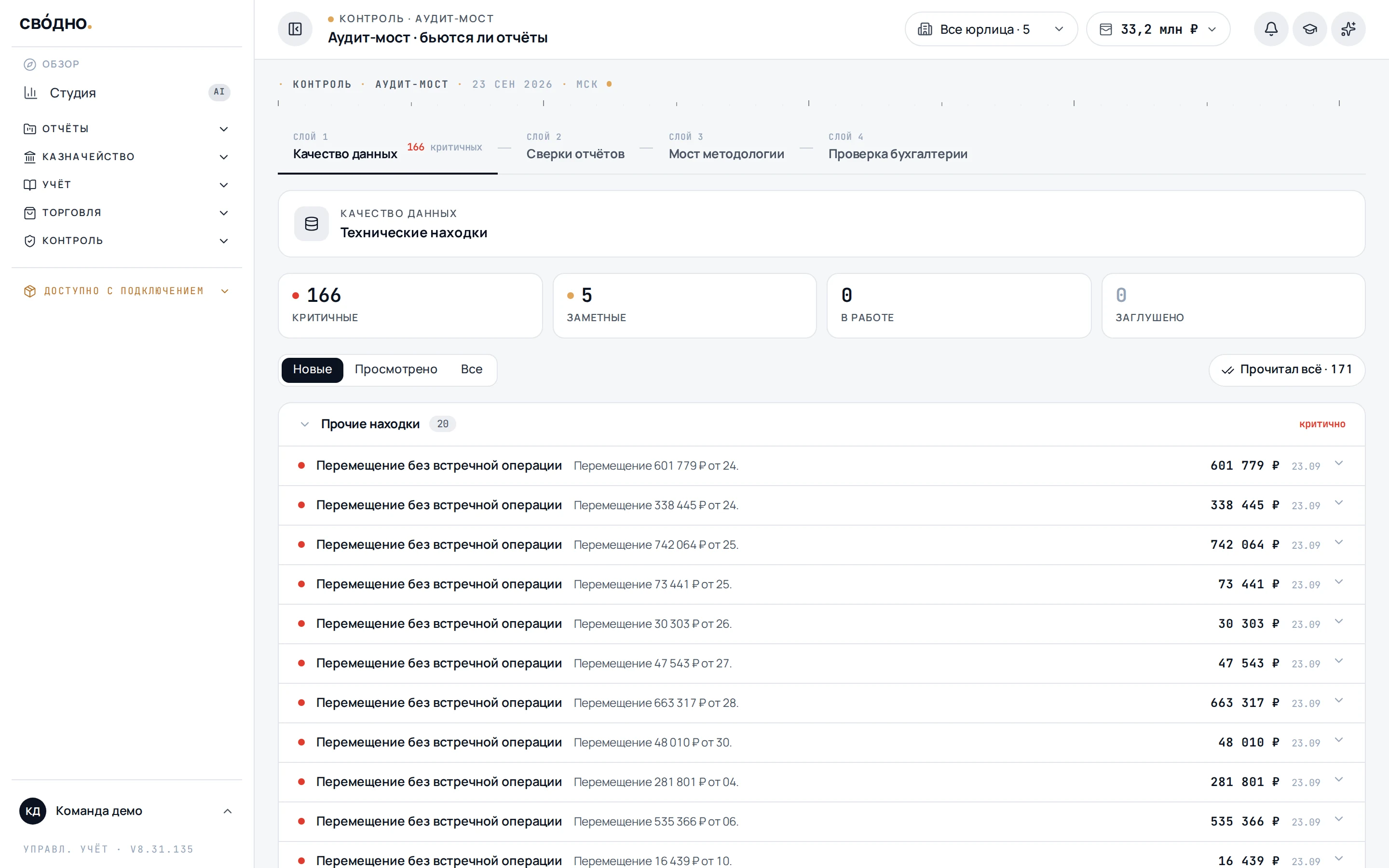
Task: Click finding Перемещение 663 317 ₽ от 28.
Action: [x=821, y=703]
